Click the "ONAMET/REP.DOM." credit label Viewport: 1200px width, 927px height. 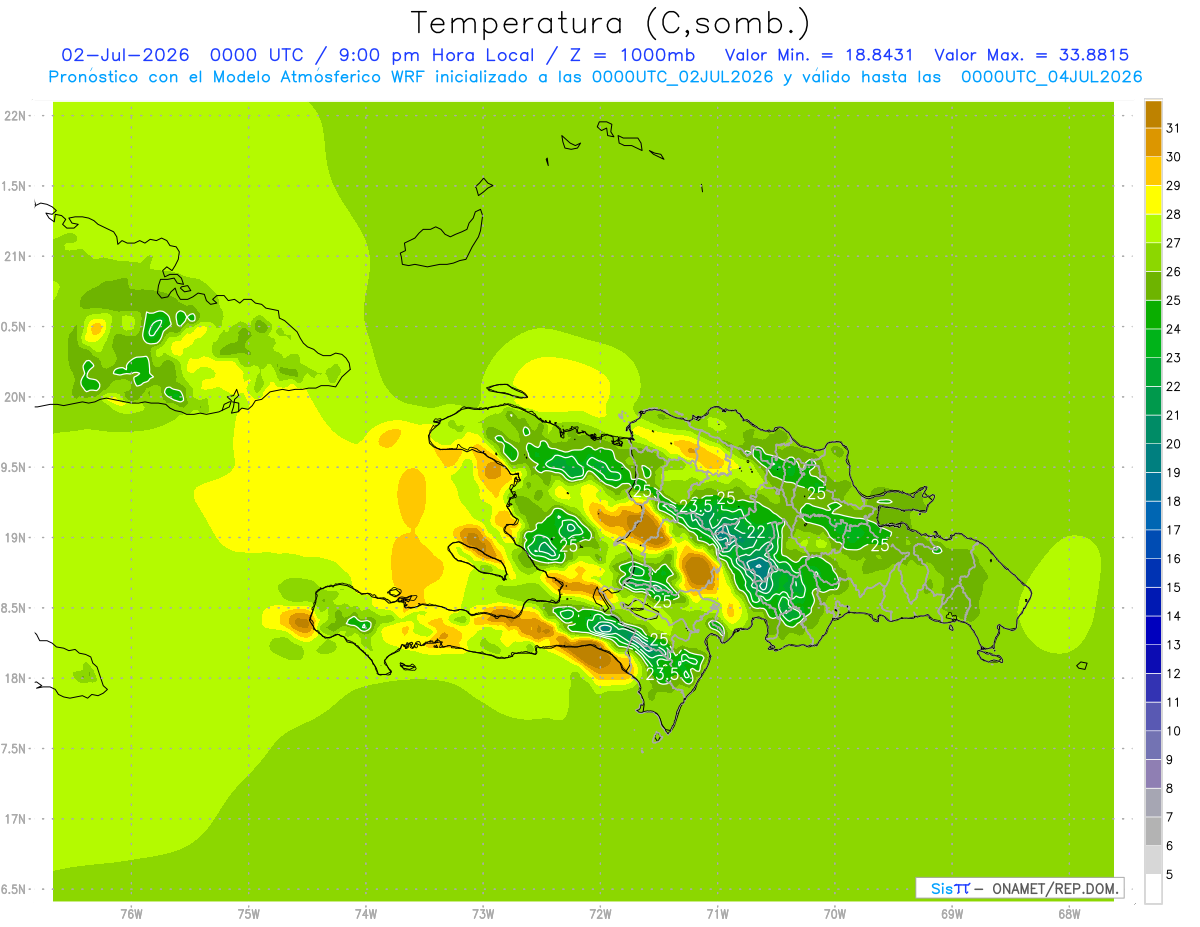pyautogui.click(x=1055, y=888)
